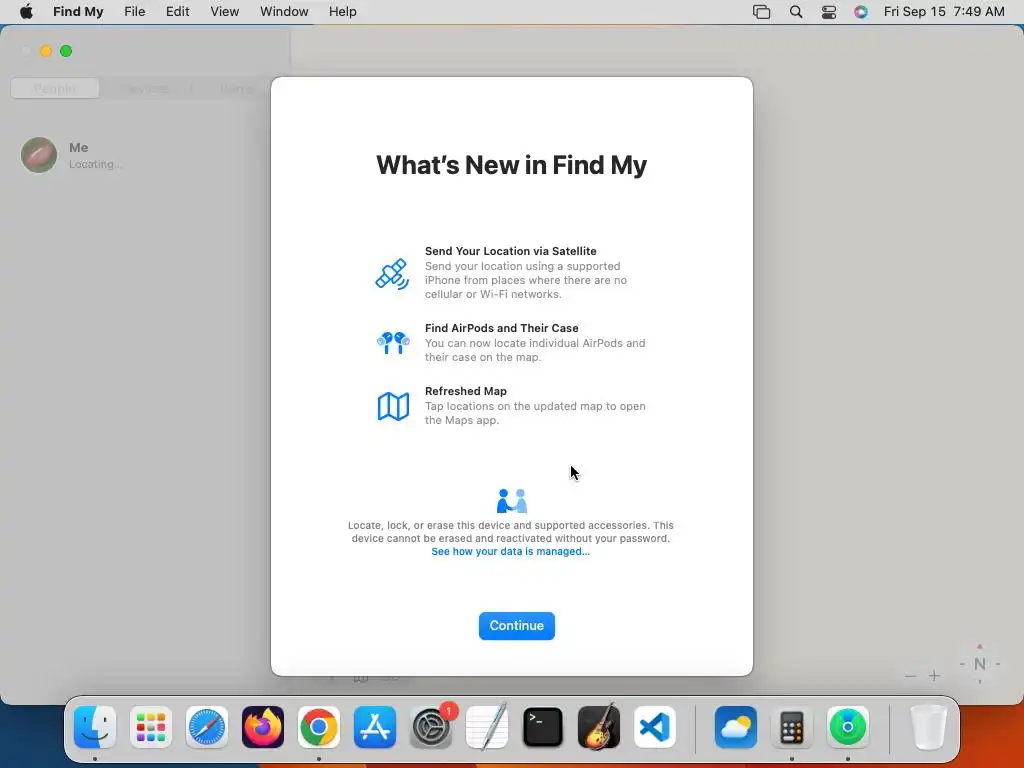Open Launchpad from the Dock

151,727
